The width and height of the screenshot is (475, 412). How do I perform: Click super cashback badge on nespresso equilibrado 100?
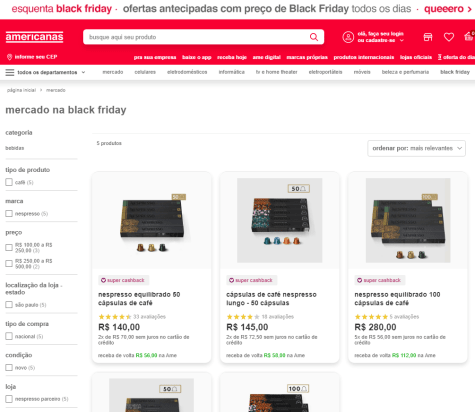(x=379, y=280)
